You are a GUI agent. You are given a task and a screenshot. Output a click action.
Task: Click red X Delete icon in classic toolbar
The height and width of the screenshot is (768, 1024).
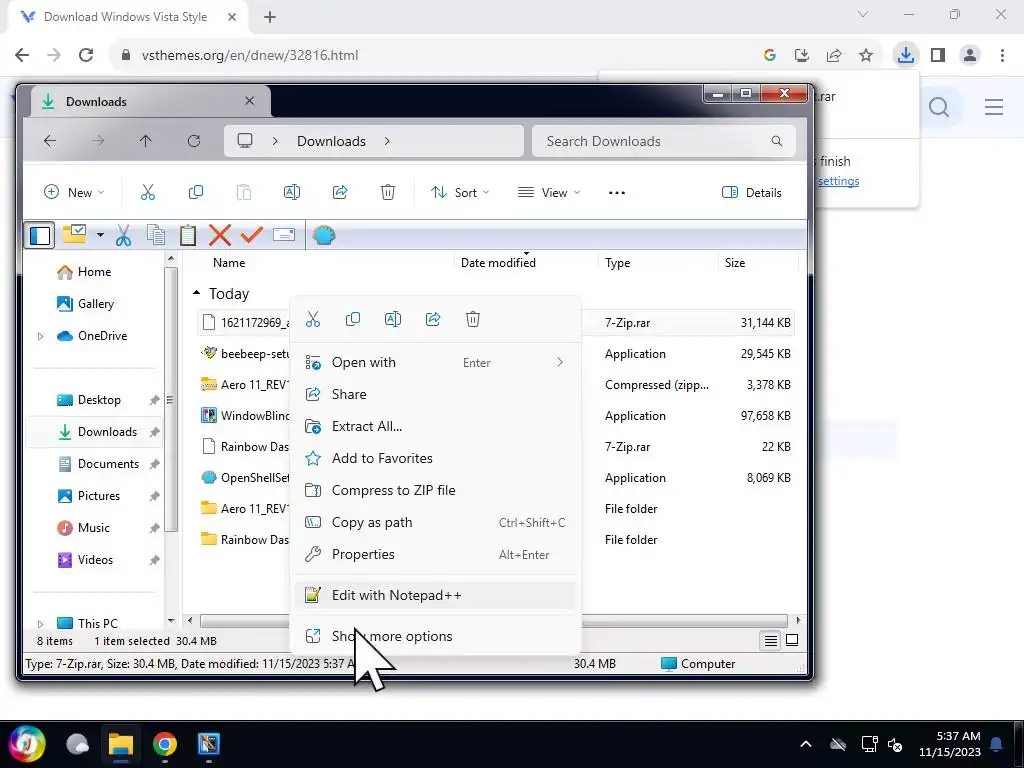220,235
